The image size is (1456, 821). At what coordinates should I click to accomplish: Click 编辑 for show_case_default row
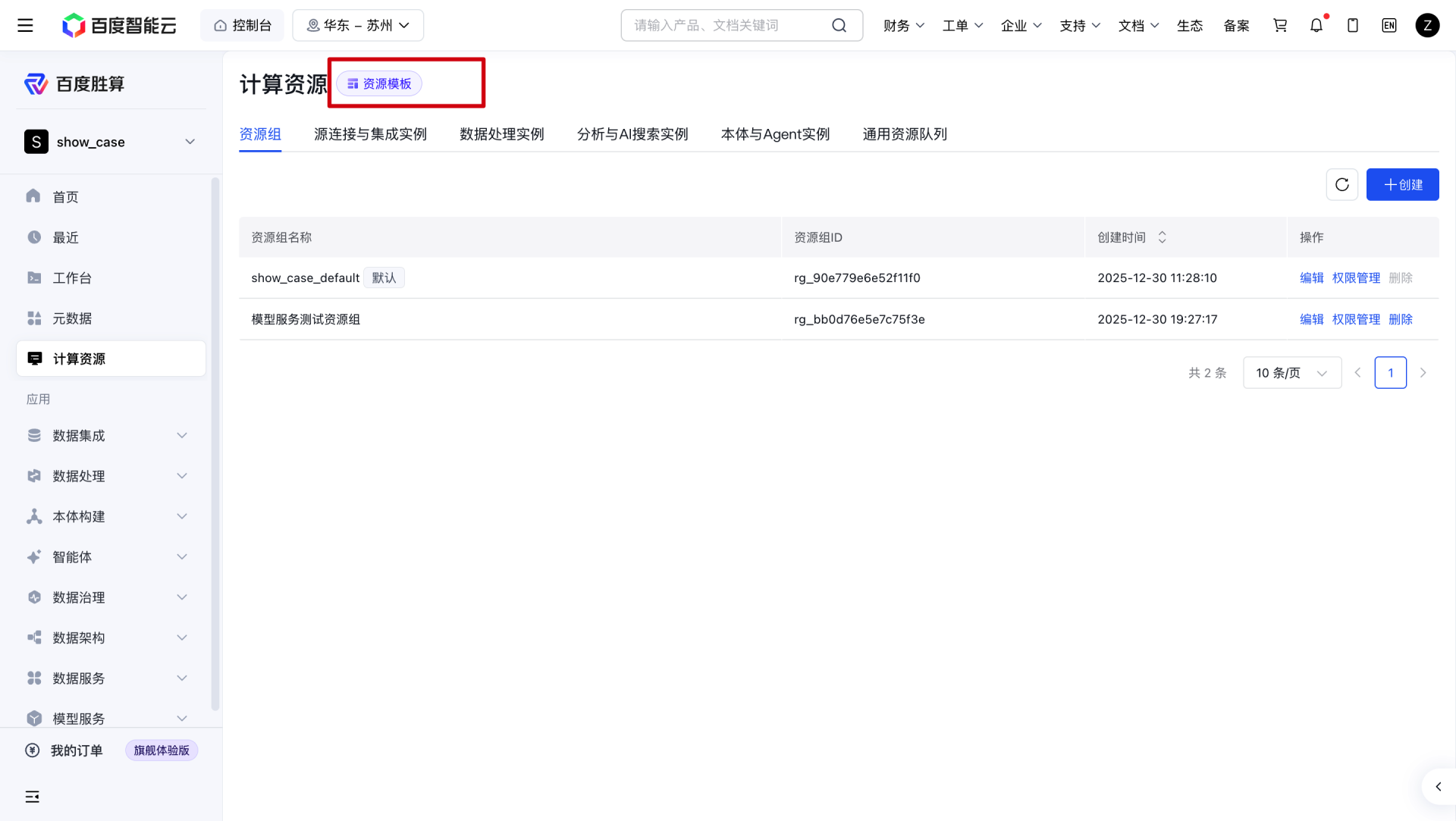click(x=1311, y=277)
